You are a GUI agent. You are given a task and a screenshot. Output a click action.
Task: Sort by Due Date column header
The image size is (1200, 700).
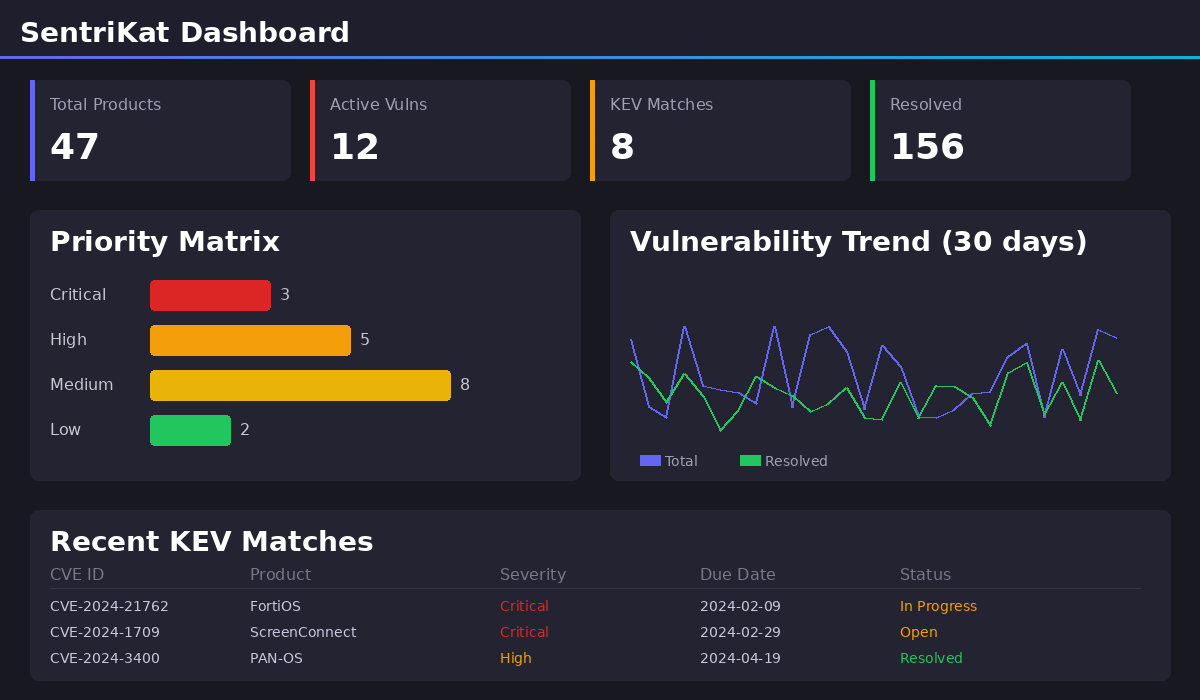tap(738, 575)
